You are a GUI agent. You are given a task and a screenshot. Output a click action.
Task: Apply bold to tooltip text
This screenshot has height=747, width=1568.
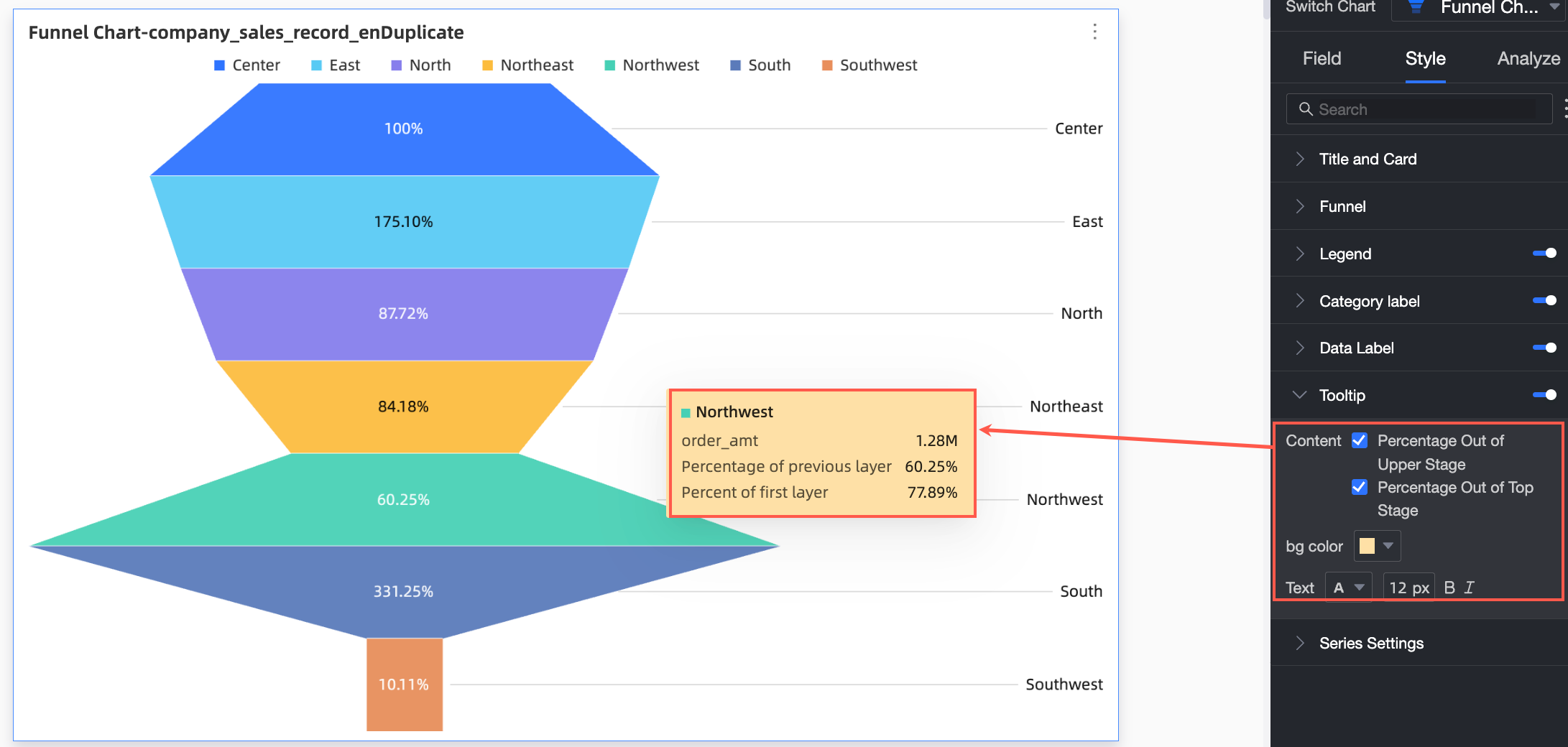point(1449,588)
